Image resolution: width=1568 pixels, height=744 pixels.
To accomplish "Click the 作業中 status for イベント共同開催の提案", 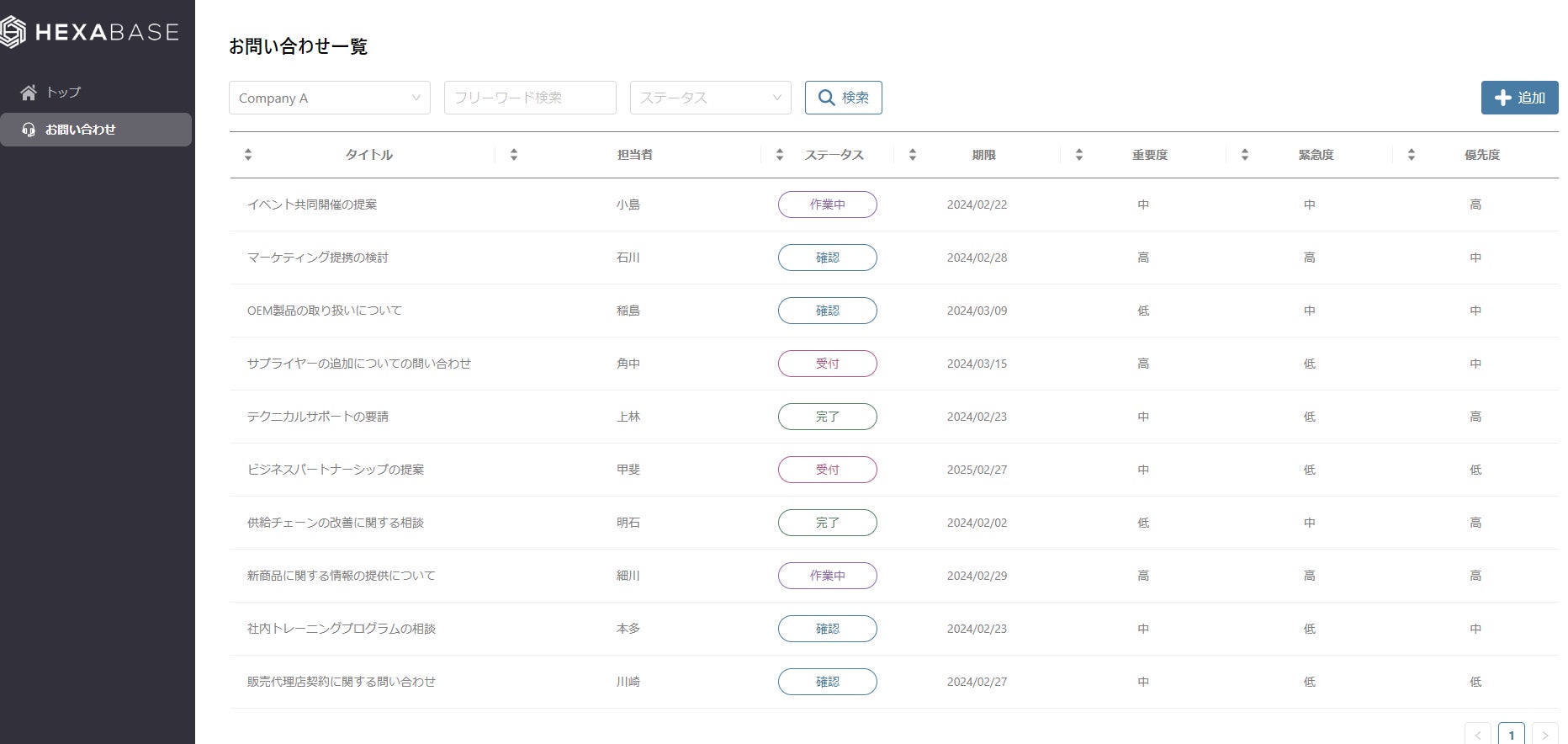I will [827, 205].
